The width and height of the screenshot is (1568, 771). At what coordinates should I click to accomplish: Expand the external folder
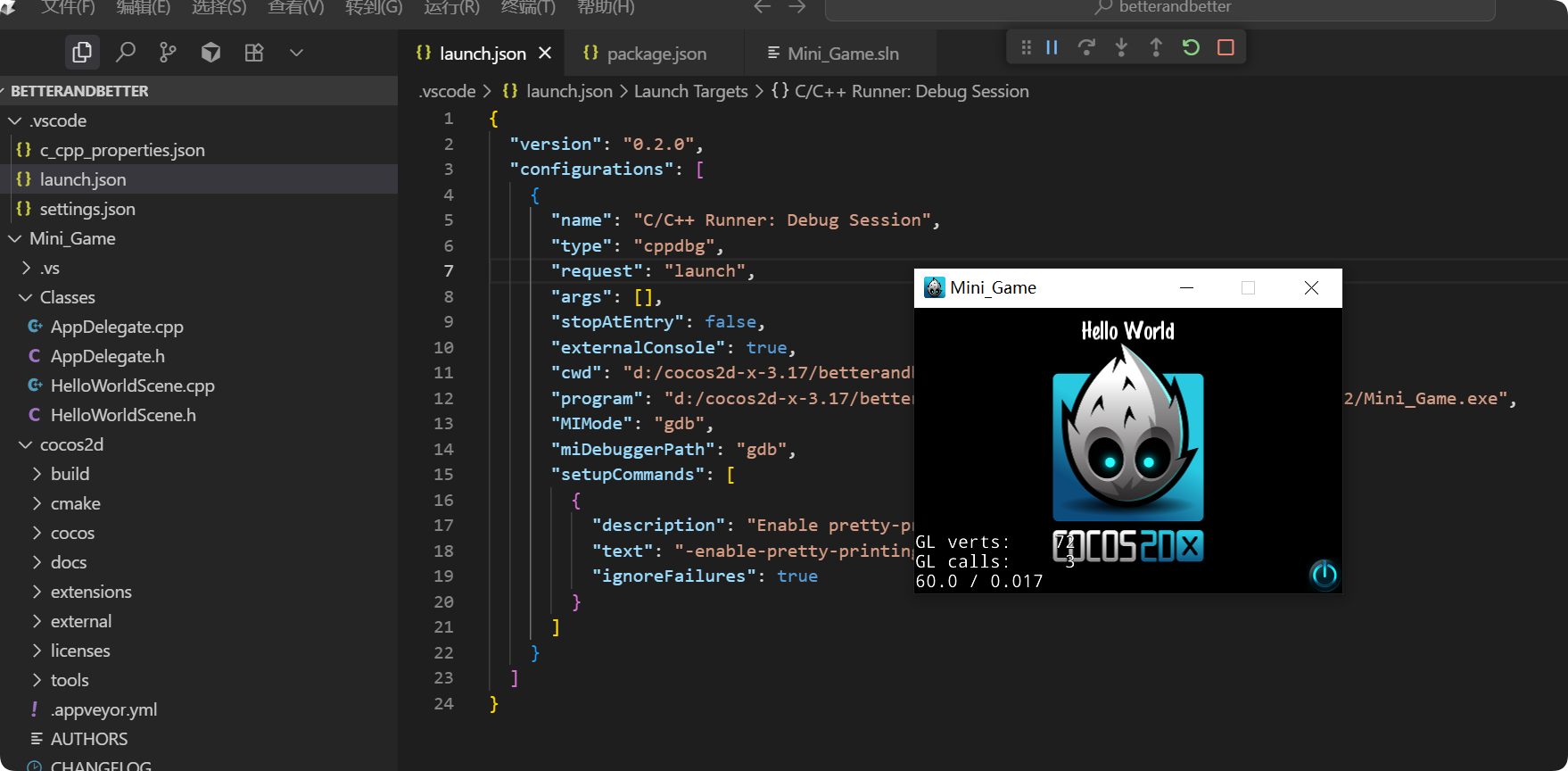199,621
